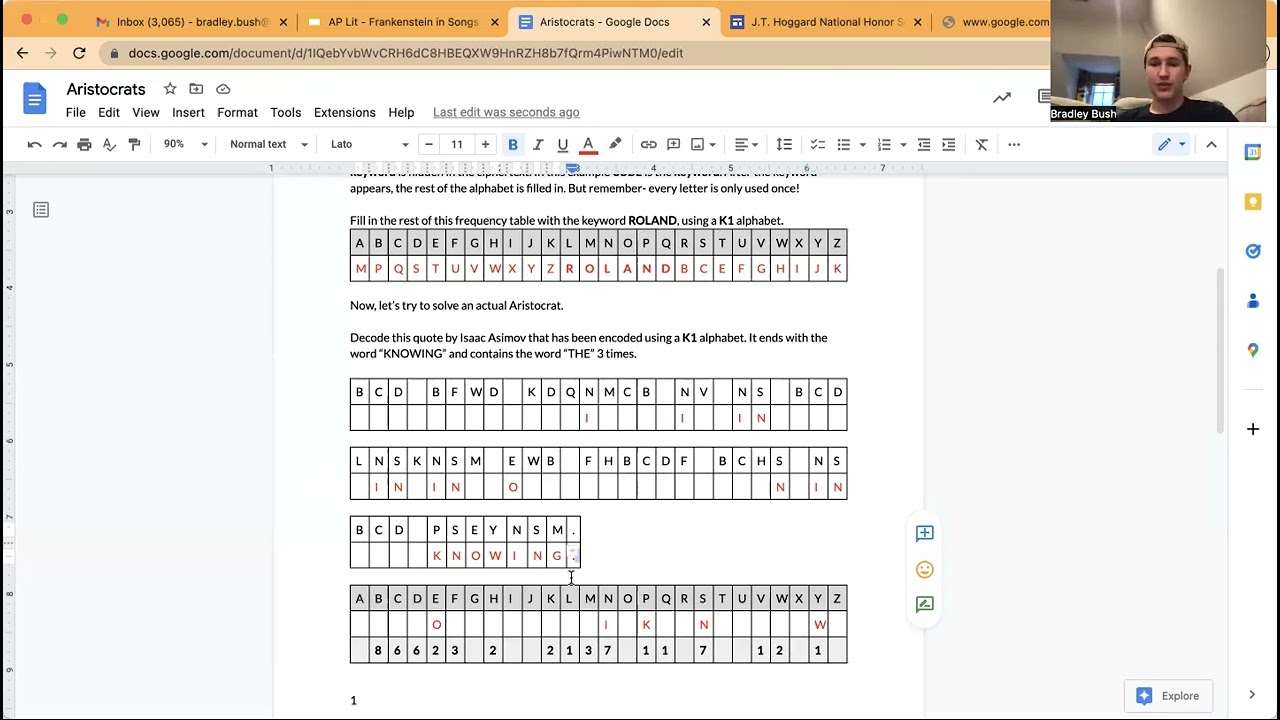Add comment using floating side button
The image size is (1280, 720).
point(925,534)
